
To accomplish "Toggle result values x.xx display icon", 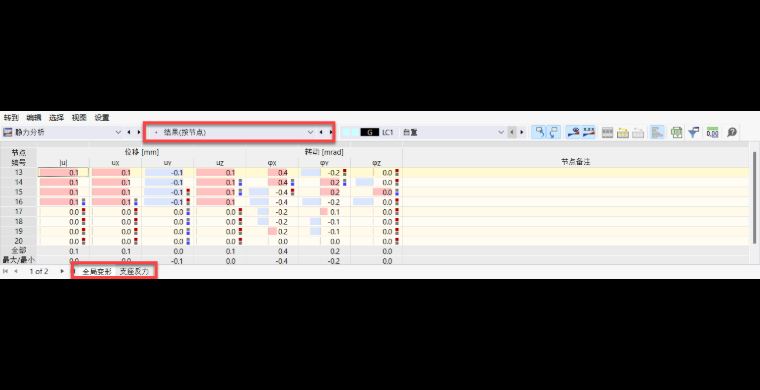I will point(588,132).
